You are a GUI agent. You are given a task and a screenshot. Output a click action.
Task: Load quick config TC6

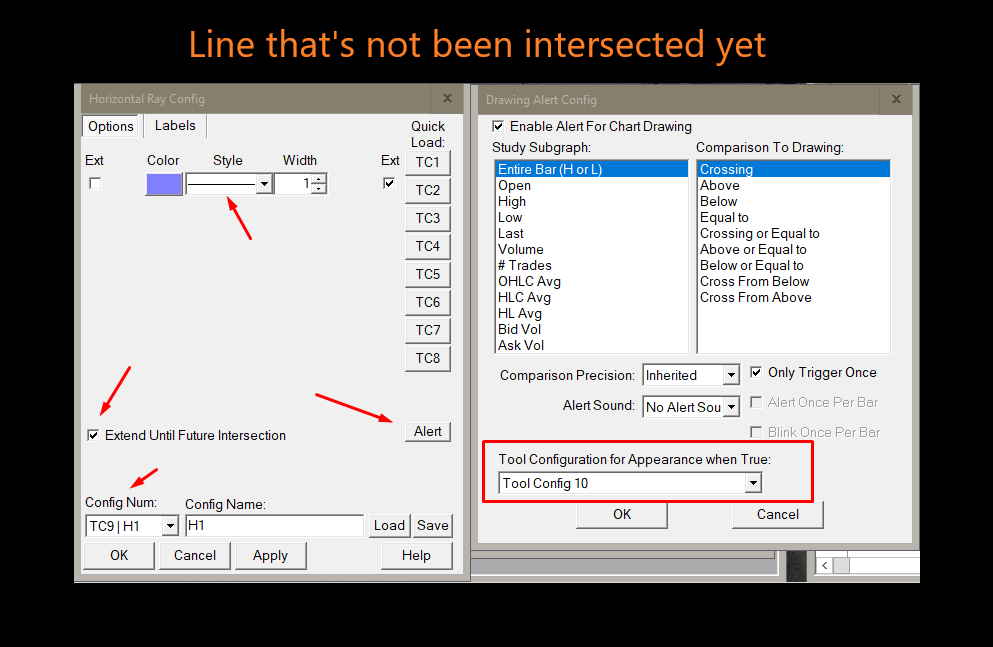click(x=427, y=302)
